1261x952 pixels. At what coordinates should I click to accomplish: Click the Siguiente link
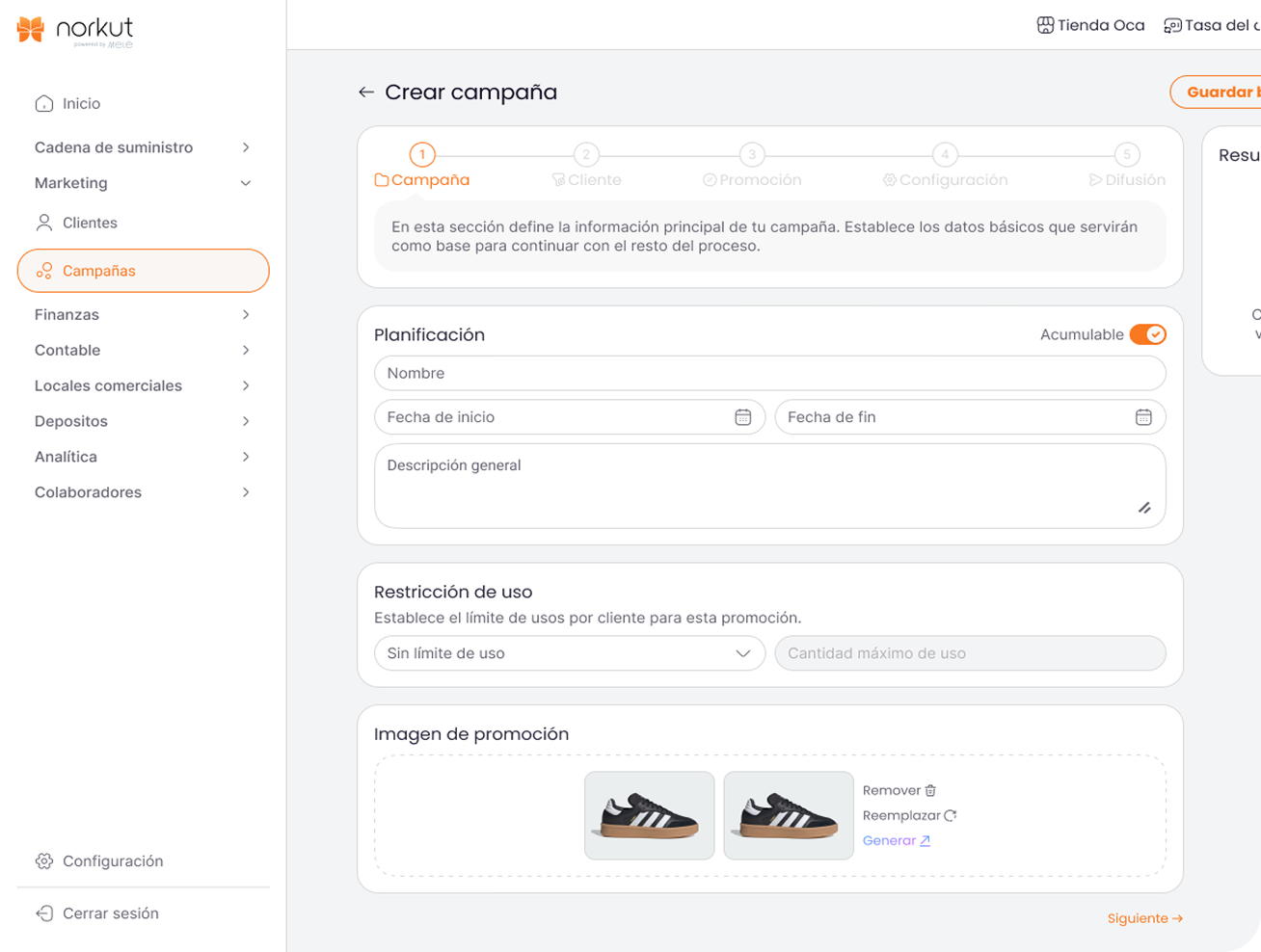point(1144,918)
